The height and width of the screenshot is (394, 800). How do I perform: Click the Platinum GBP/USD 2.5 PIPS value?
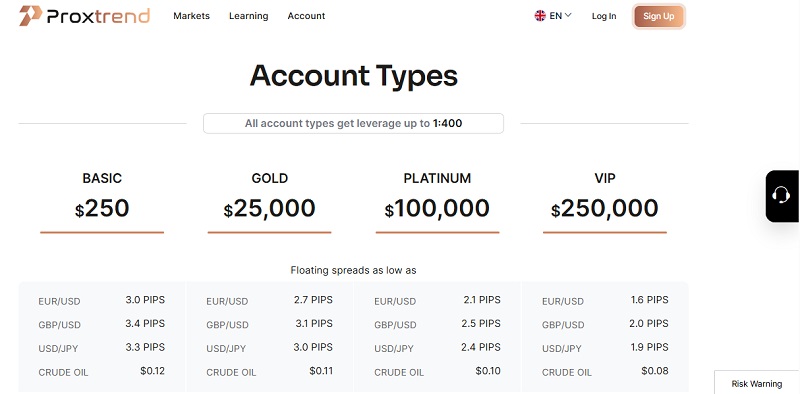[481, 323]
